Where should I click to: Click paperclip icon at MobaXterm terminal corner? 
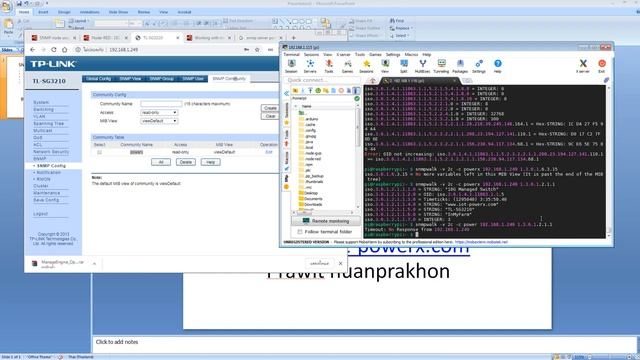606,80
